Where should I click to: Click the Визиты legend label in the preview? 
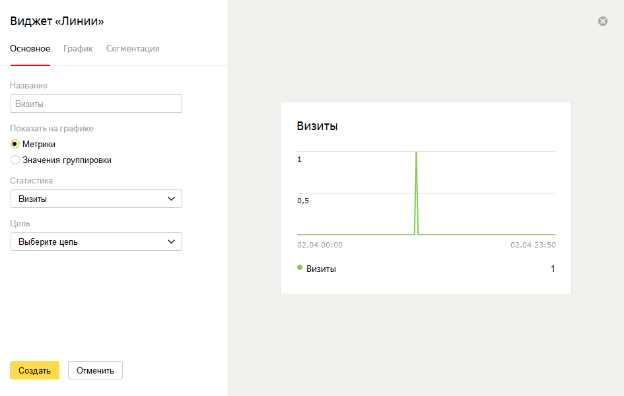321,269
